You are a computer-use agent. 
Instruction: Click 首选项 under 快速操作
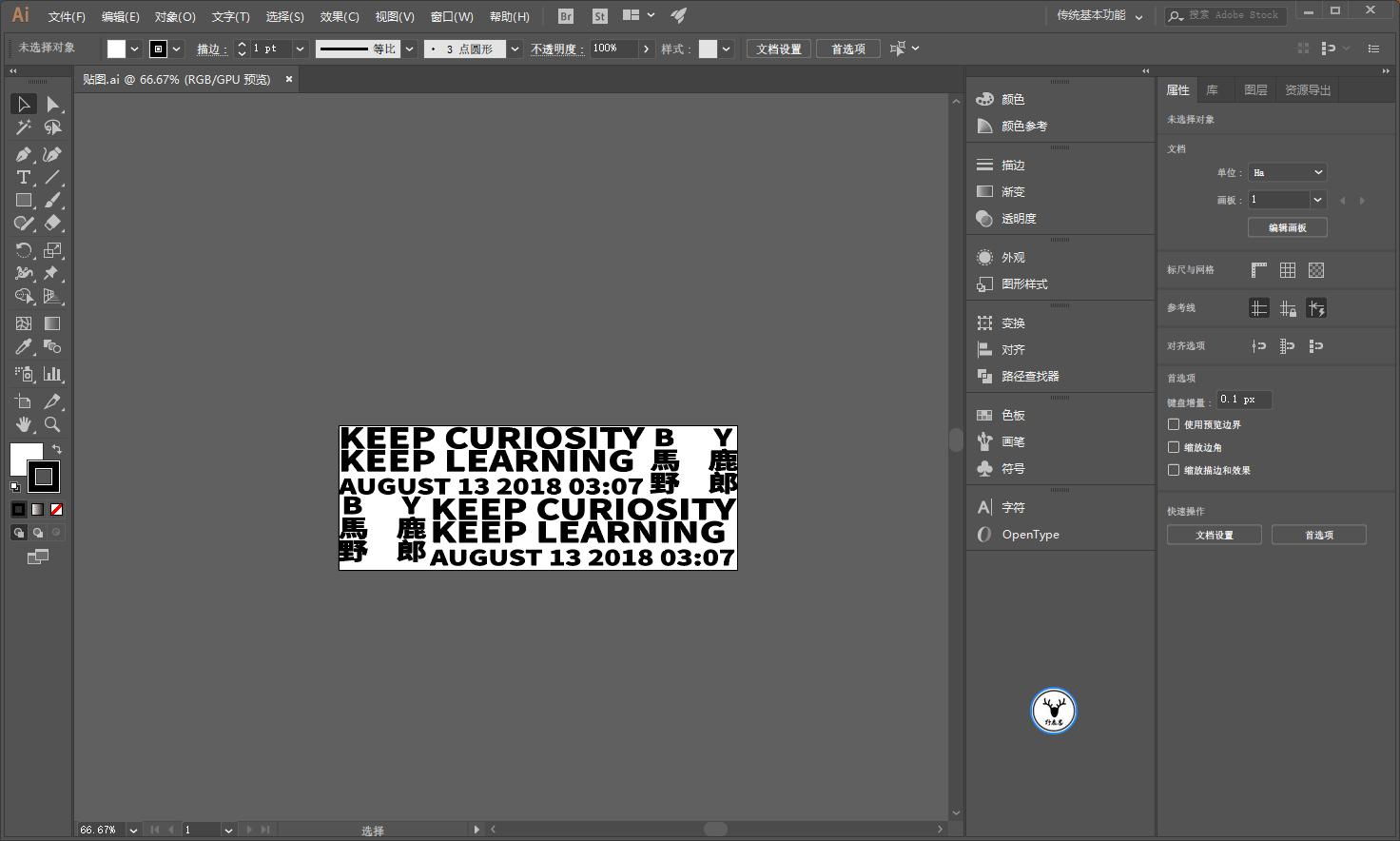point(1319,535)
